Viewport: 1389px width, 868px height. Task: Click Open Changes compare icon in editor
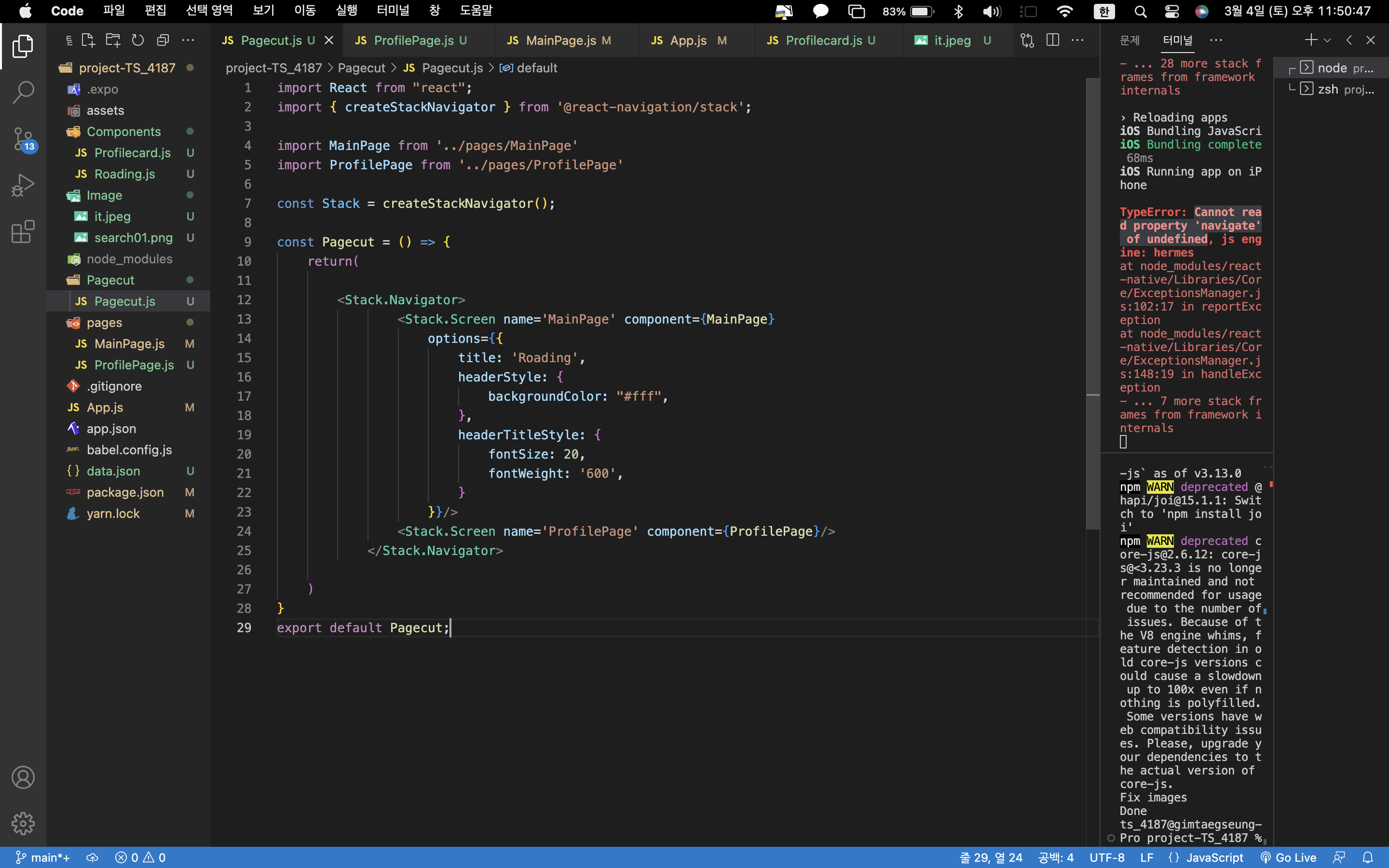point(1027,40)
